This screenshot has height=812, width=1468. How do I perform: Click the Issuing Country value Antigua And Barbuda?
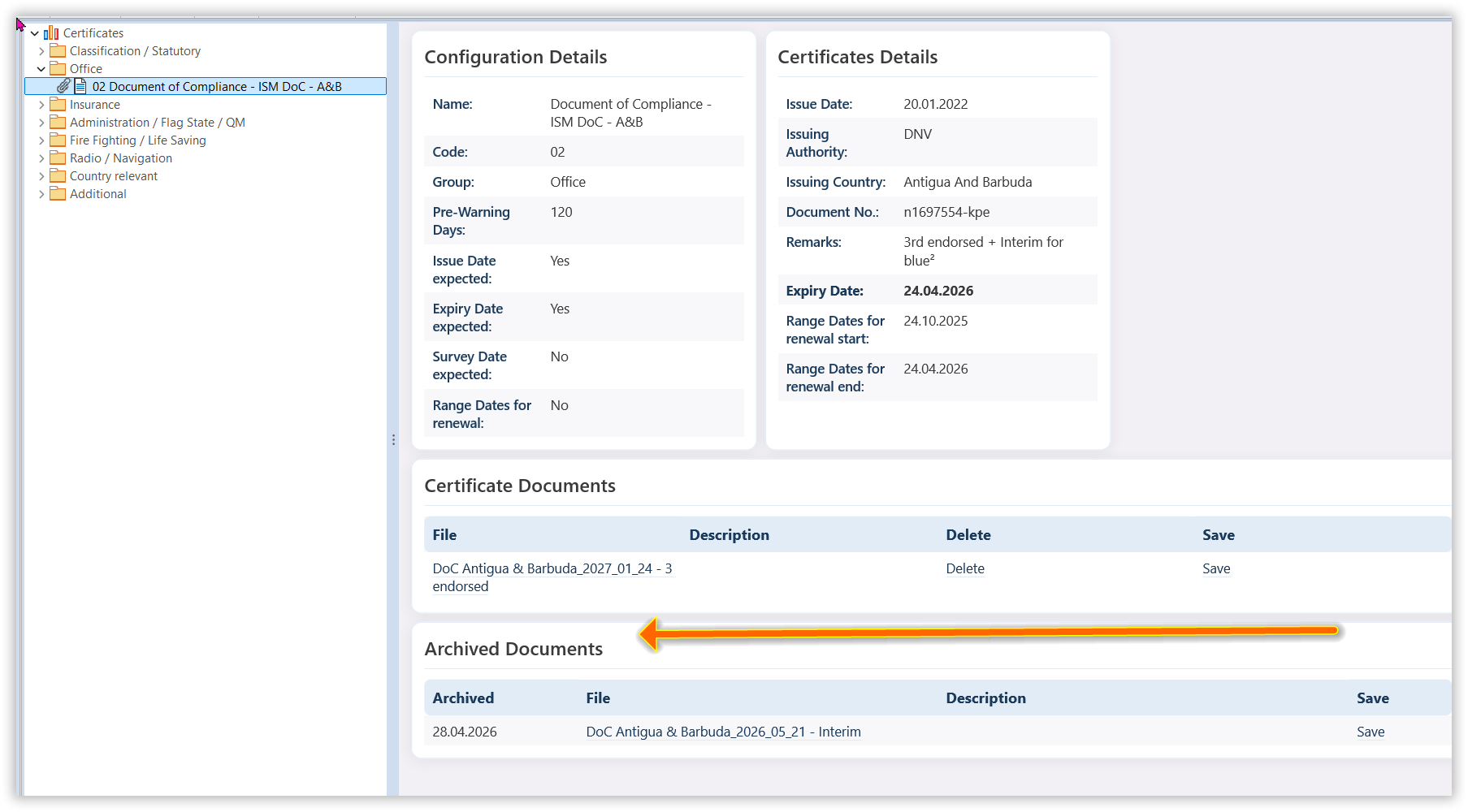[x=968, y=182]
